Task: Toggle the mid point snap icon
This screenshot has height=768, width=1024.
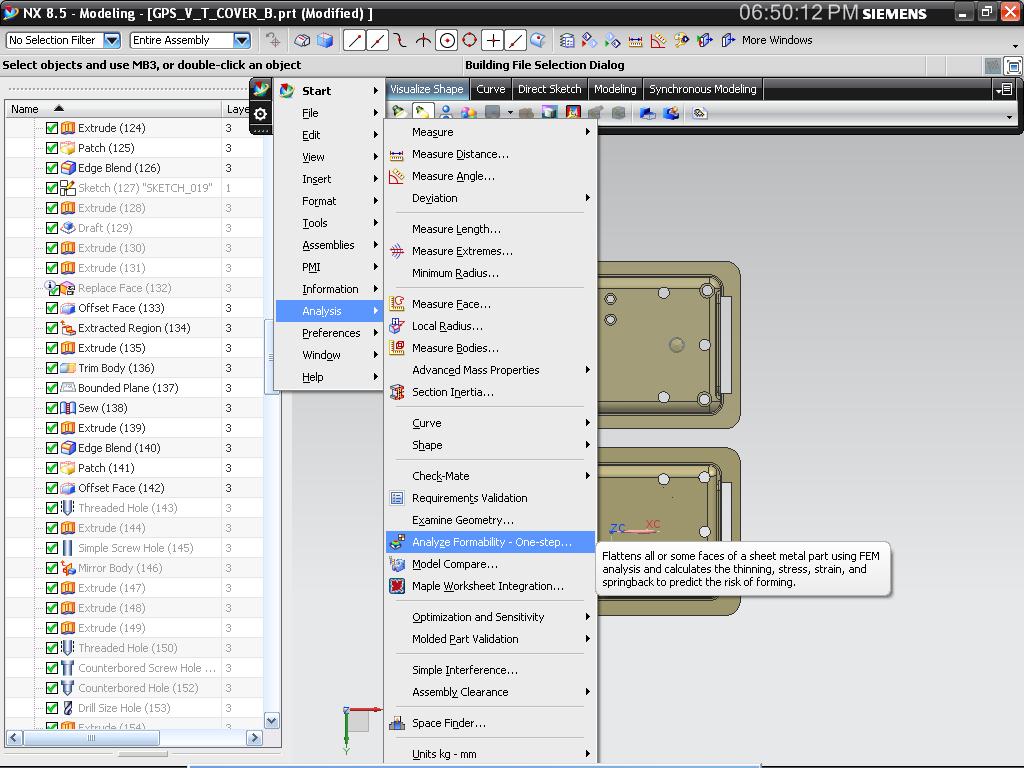Action: (x=377, y=40)
